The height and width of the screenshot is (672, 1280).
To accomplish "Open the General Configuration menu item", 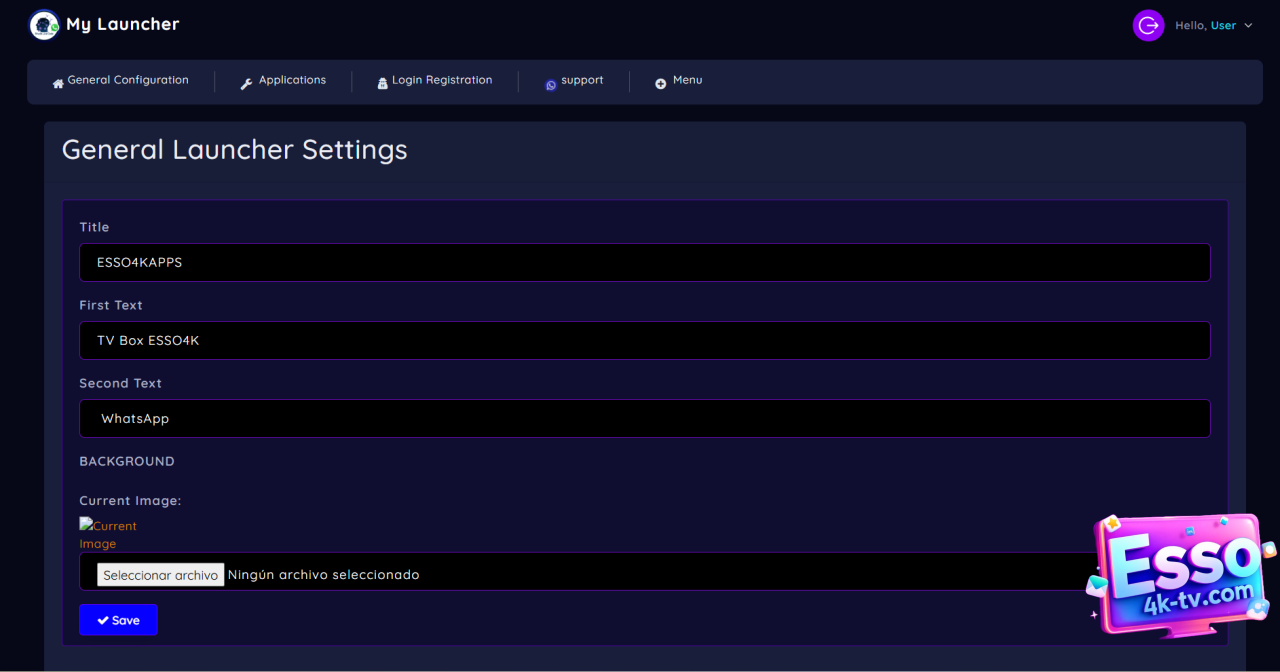I will click(128, 80).
